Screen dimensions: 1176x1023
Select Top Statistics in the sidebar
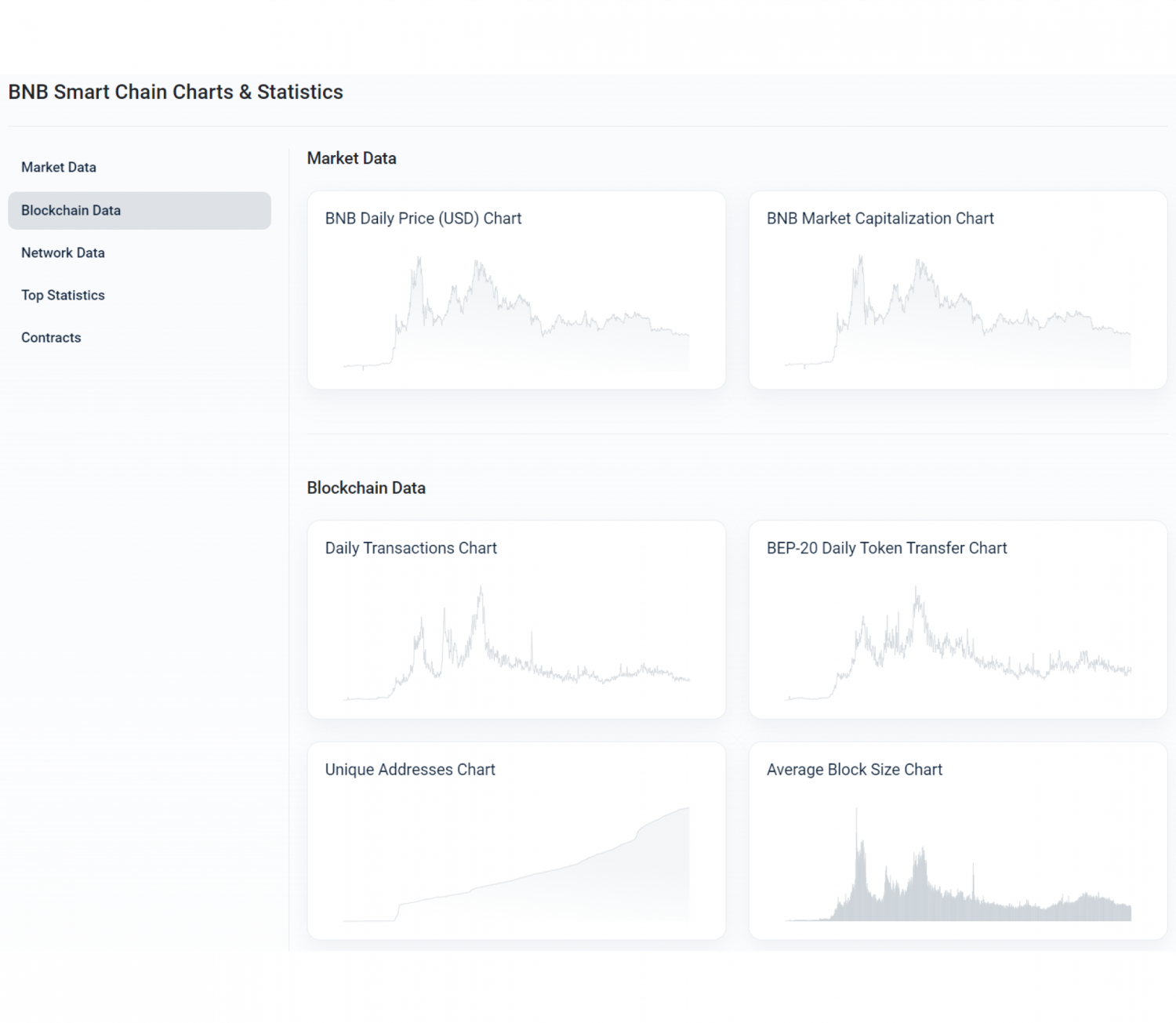[64, 295]
